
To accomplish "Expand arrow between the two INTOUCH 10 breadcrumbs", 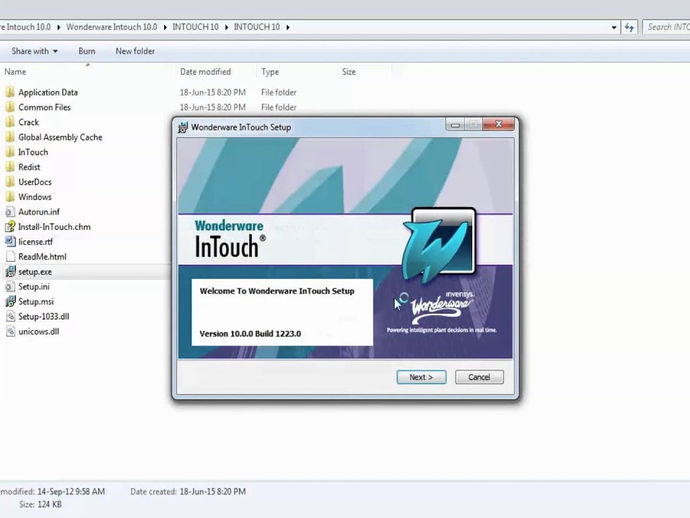I will (226, 27).
